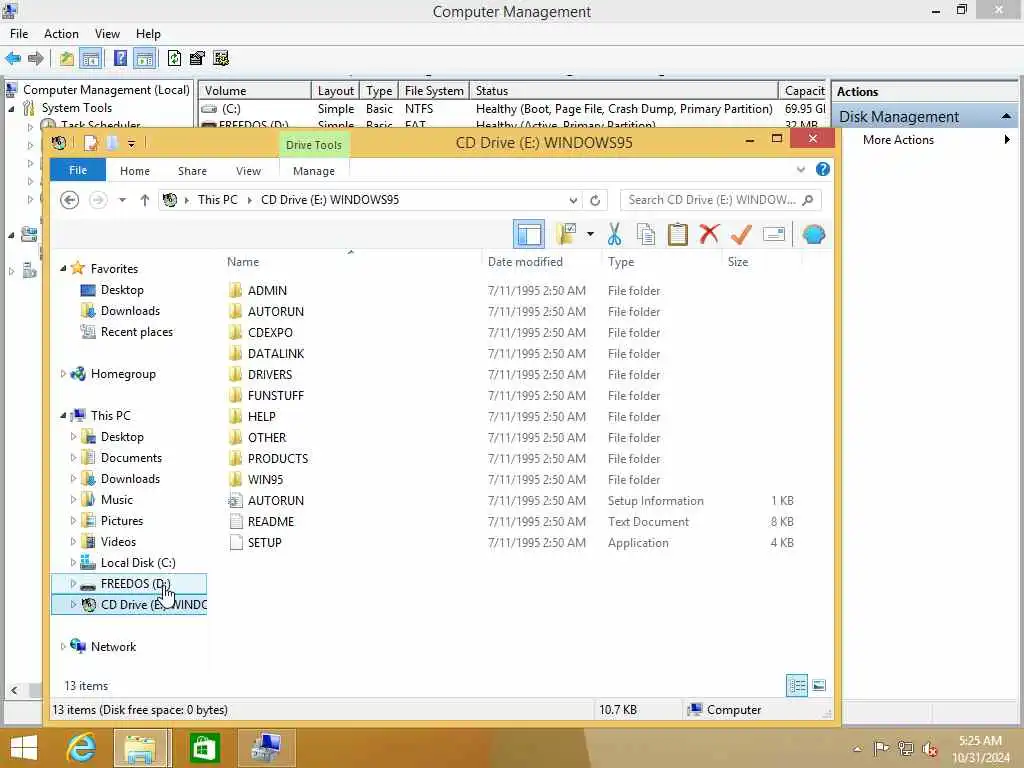Sort by Date modified column header
The height and width of the screenshot is (768, 1024).
(x=525, y=262)
